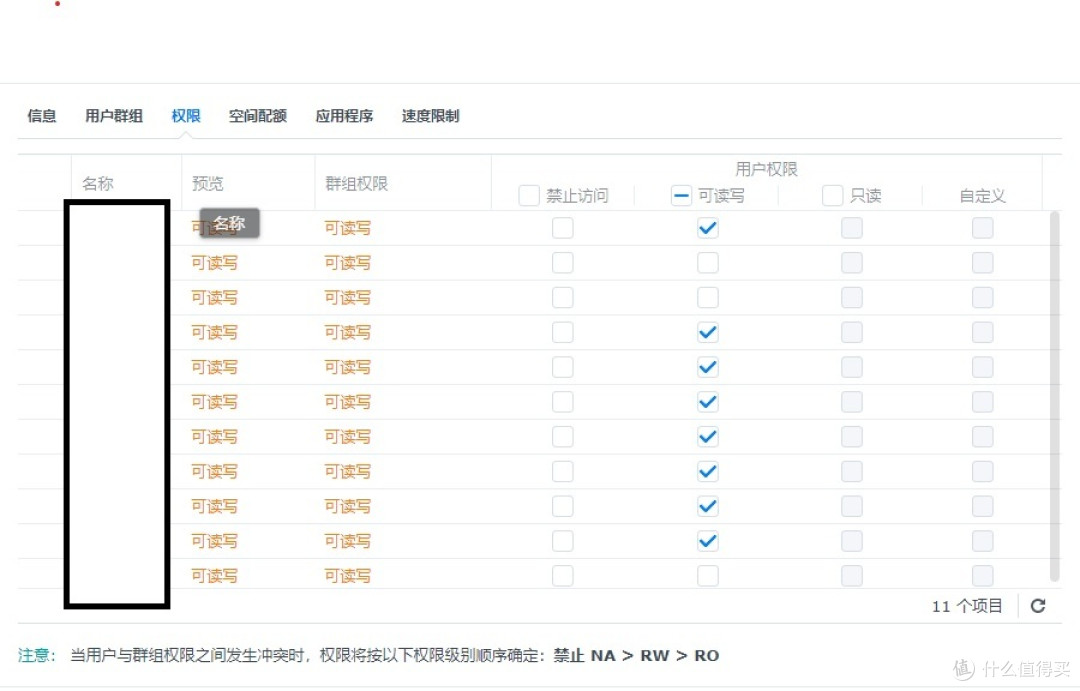
Task: Click the 预览 column header
Action: coord(208,184)
